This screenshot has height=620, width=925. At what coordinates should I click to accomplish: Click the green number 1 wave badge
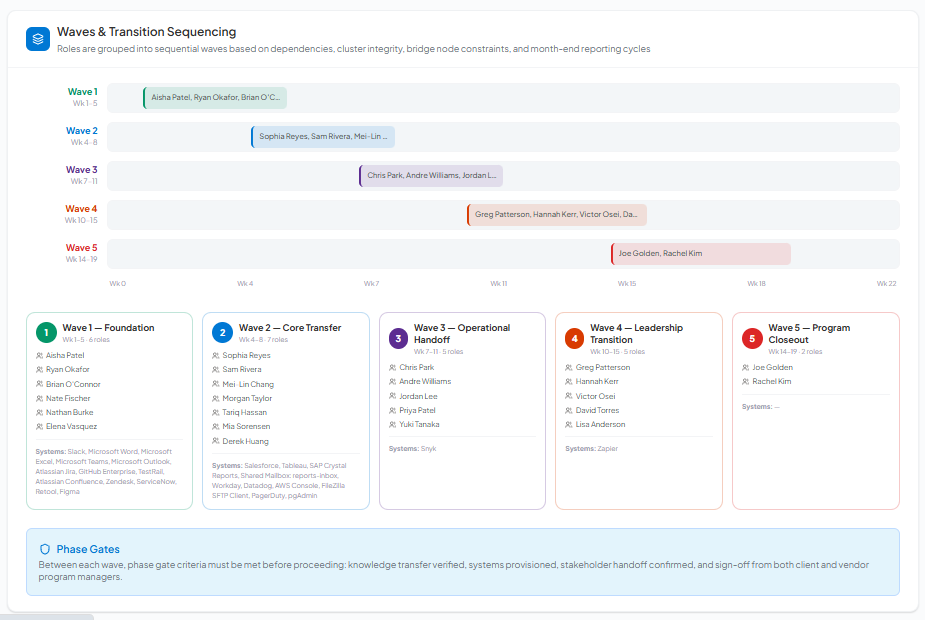tap(45, 332)
